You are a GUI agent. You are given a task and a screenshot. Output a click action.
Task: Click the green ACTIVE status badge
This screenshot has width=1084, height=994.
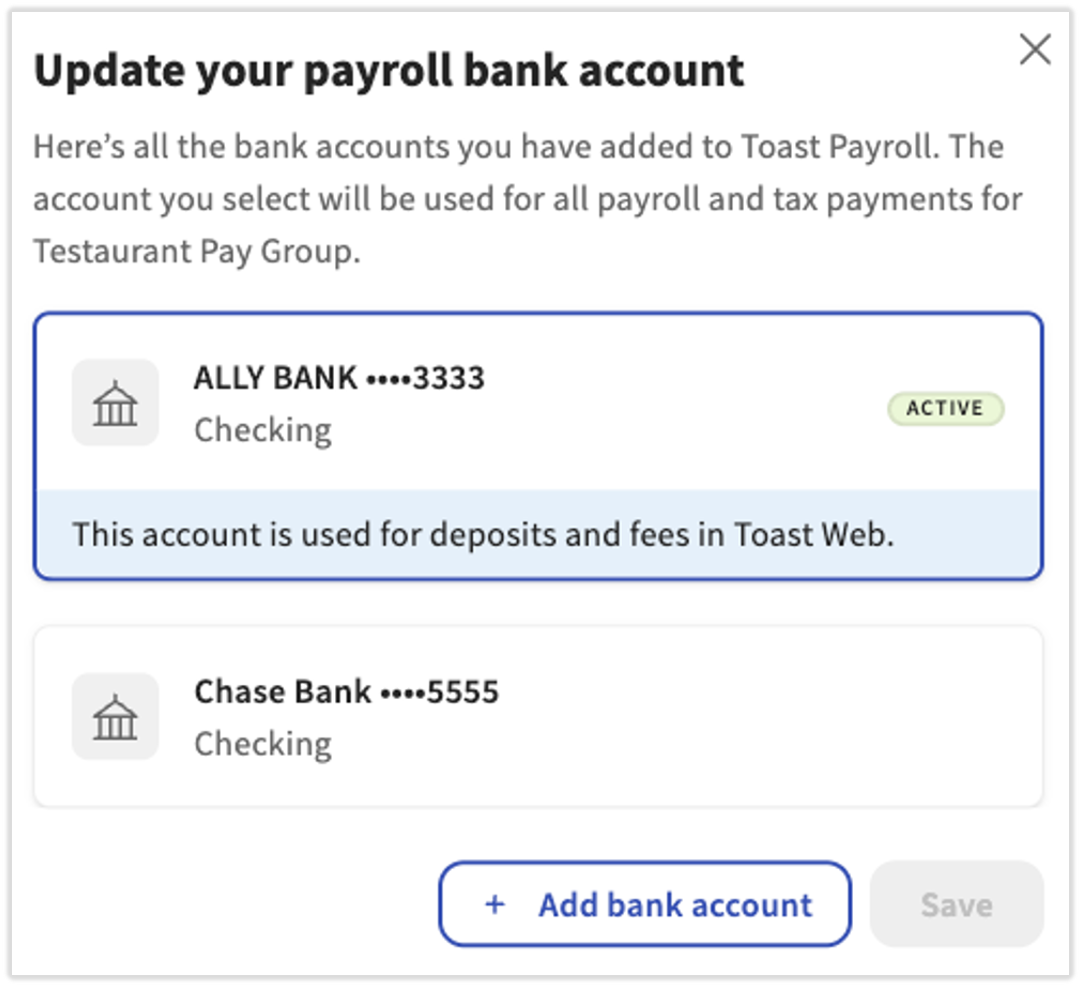[946, 409]
